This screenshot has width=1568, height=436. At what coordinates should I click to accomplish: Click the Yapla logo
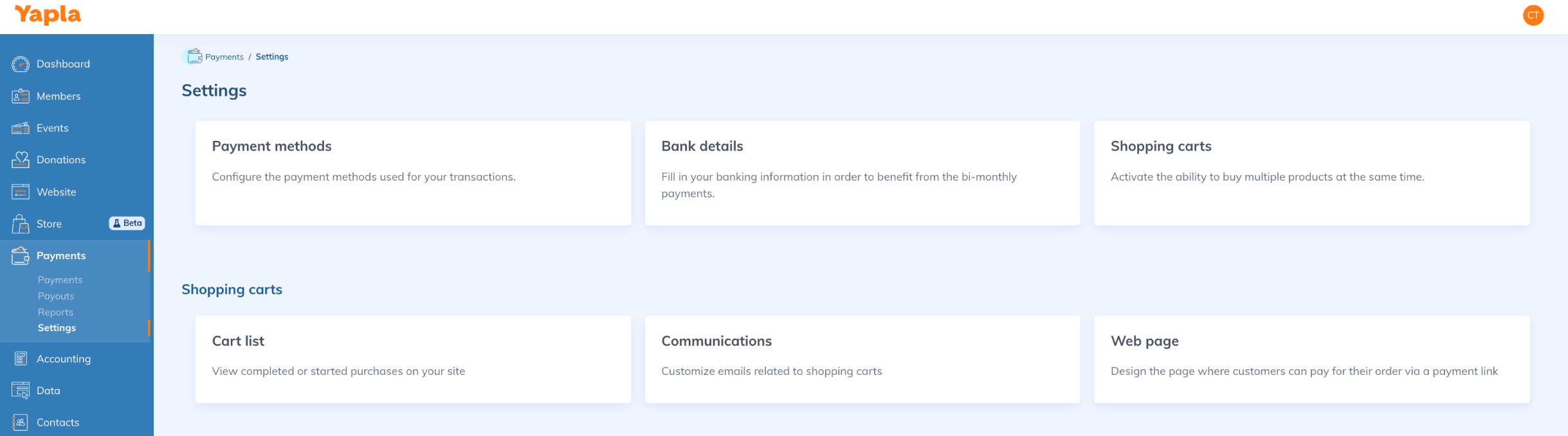(48, 15)
